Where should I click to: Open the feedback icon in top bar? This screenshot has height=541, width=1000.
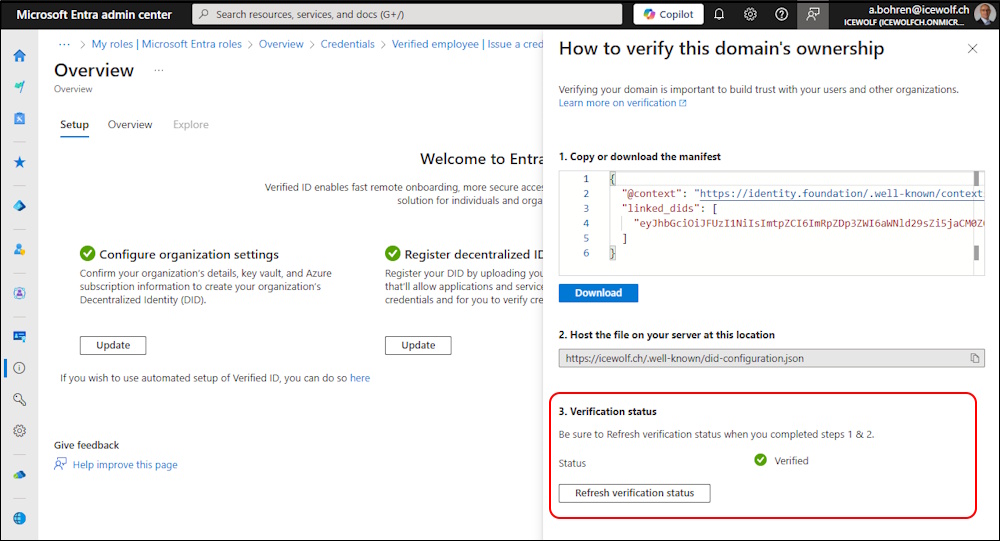(812, 14)
